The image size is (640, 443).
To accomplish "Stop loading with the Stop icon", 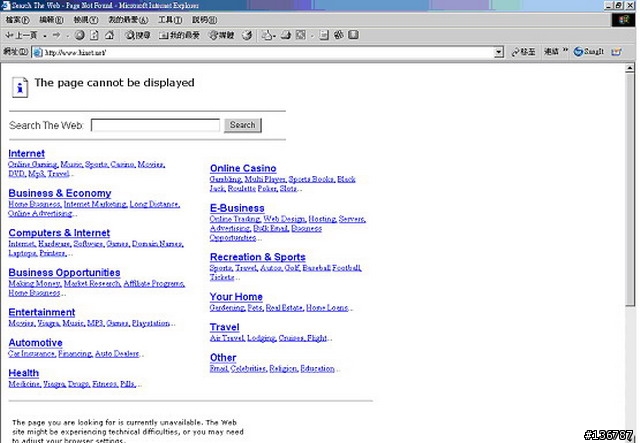I will coord(80,36).
